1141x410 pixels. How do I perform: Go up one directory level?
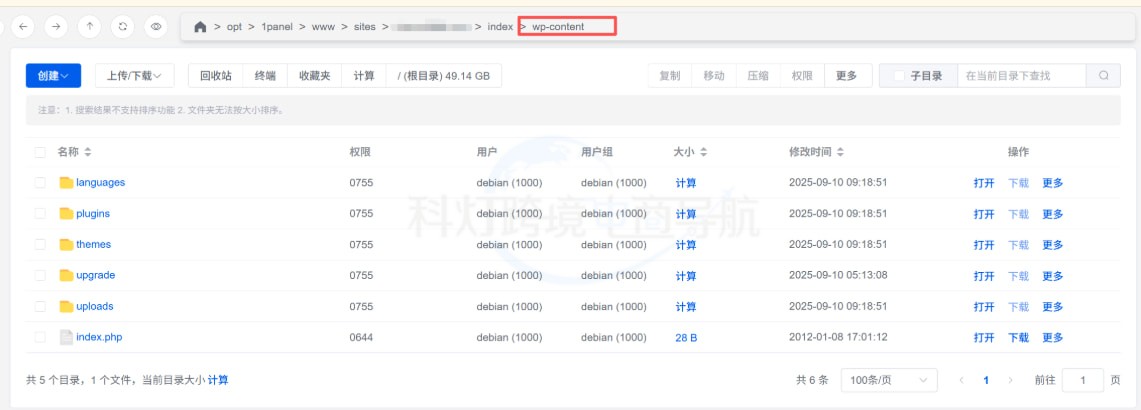point(89,27)
